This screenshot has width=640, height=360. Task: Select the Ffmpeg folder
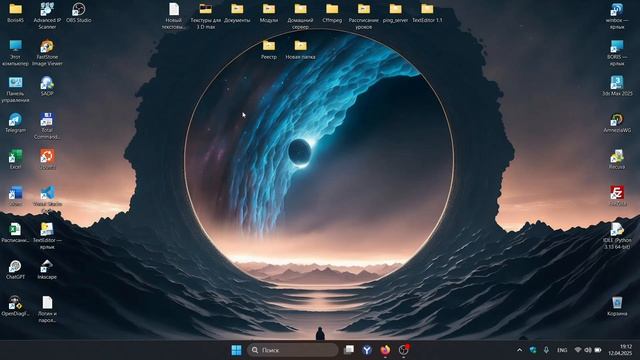click(x=332, y=12)
